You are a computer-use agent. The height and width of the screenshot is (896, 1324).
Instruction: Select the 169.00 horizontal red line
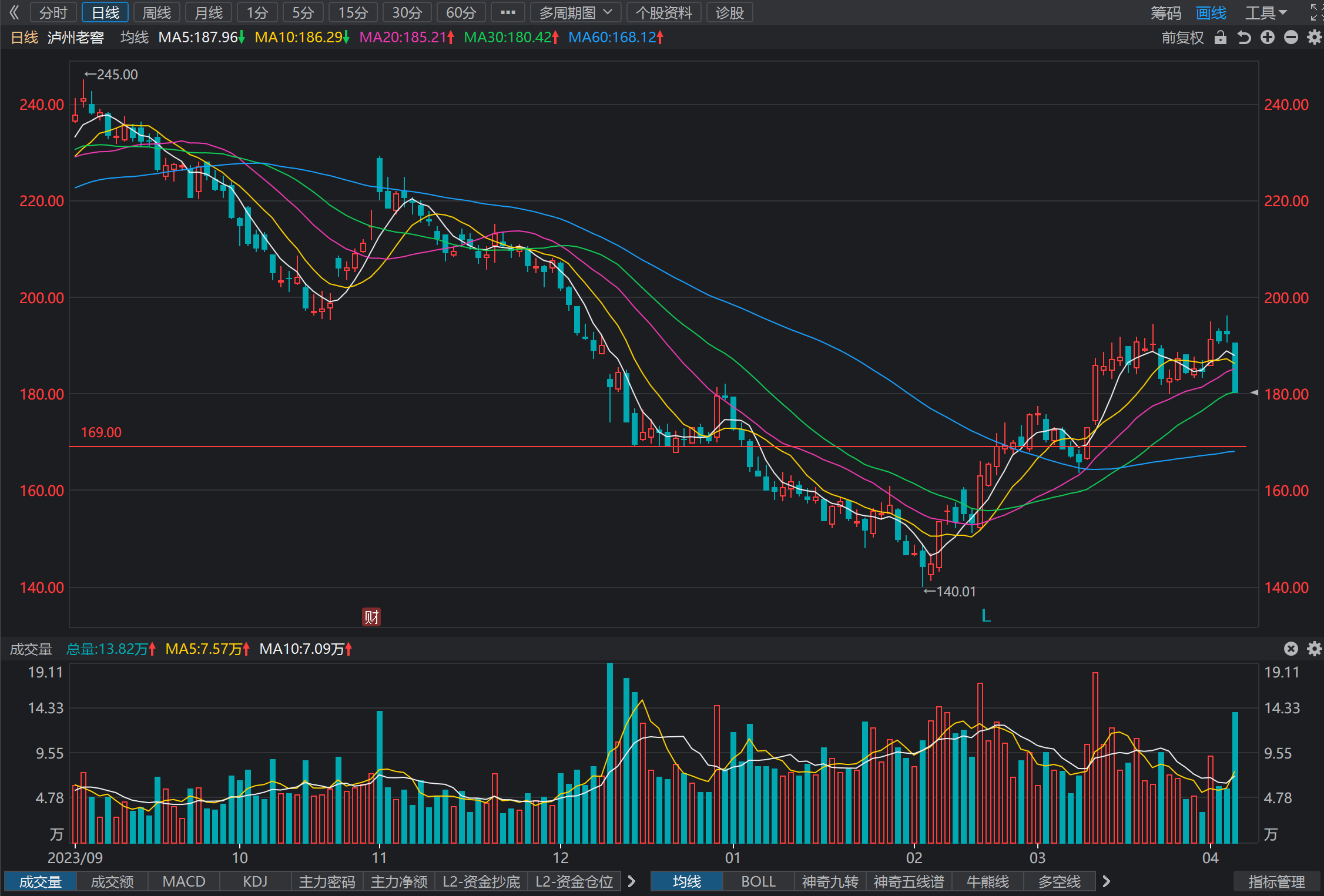tap(658, 447)
